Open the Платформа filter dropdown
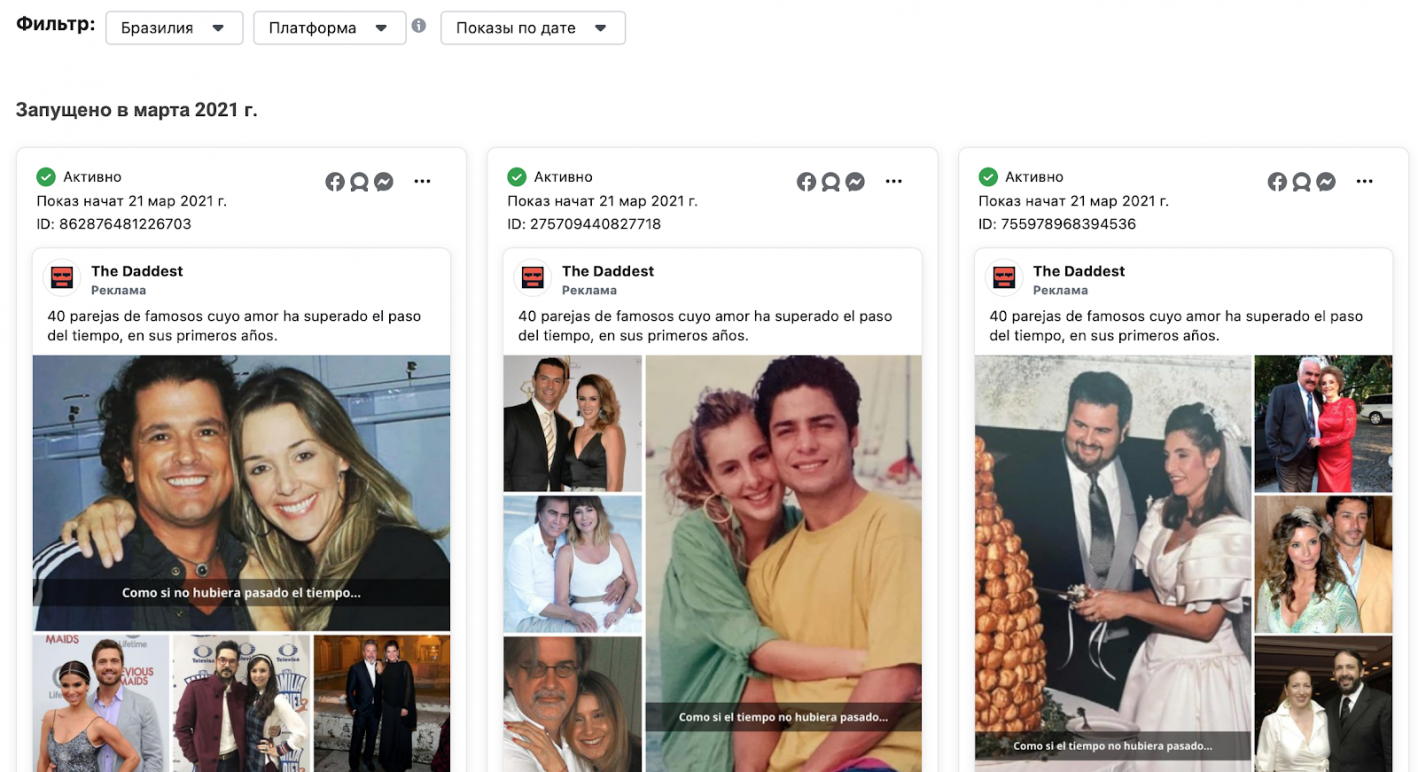 click(329, 28)
